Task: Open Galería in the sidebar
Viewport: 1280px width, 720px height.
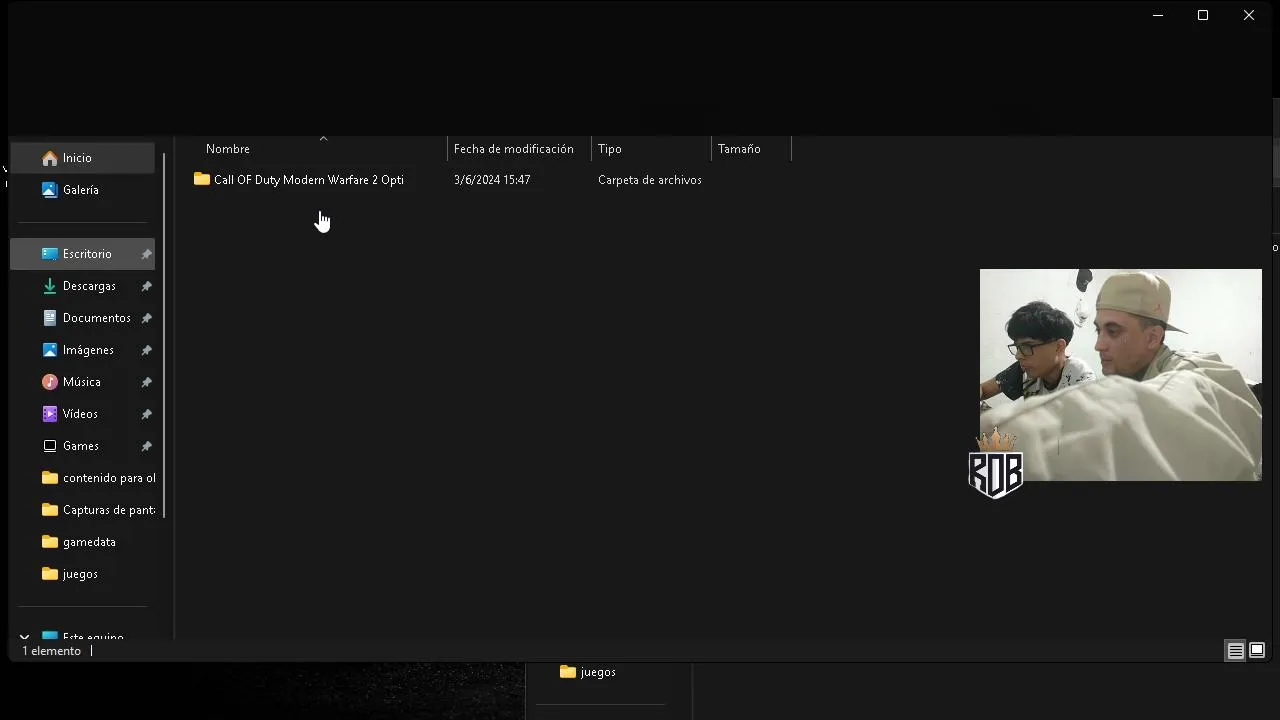Action: [83, 190]
